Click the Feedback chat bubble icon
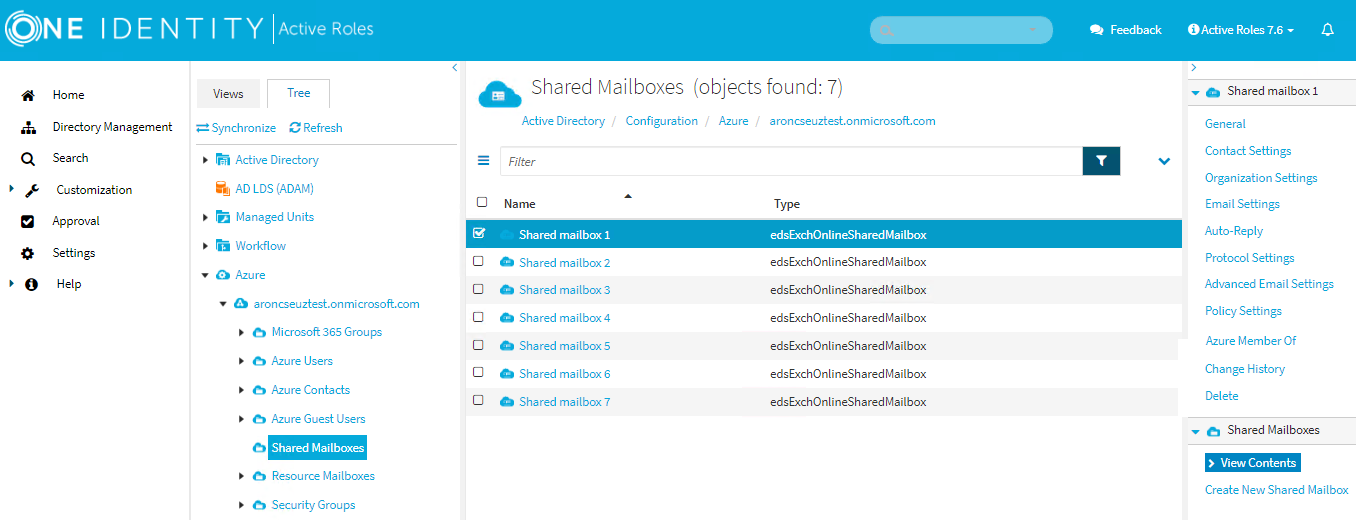The height and width of the screenshot is (520, 1356). (1096, 30)
